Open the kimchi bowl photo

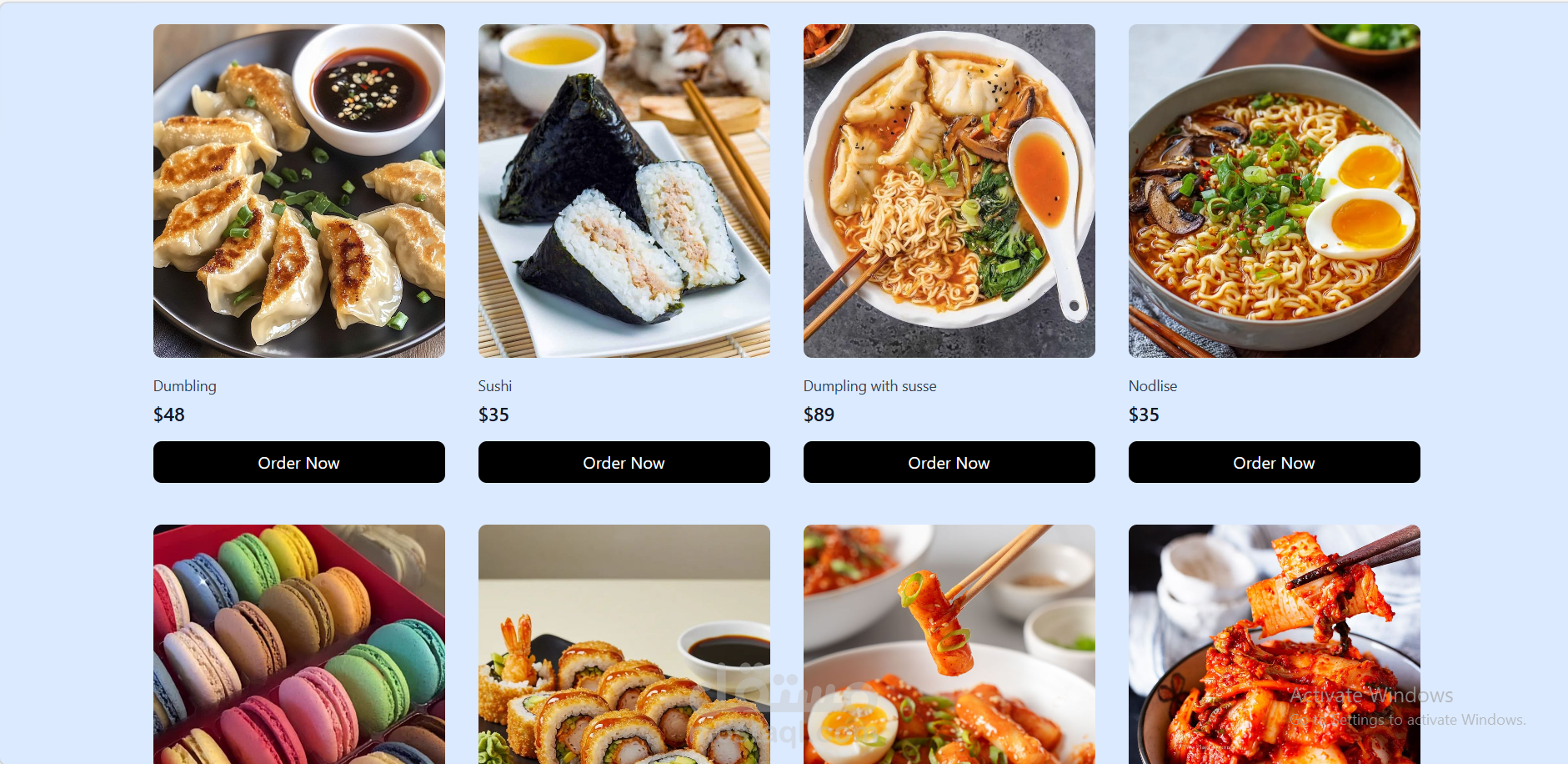pyautogui.click(x=1274, y=644)
